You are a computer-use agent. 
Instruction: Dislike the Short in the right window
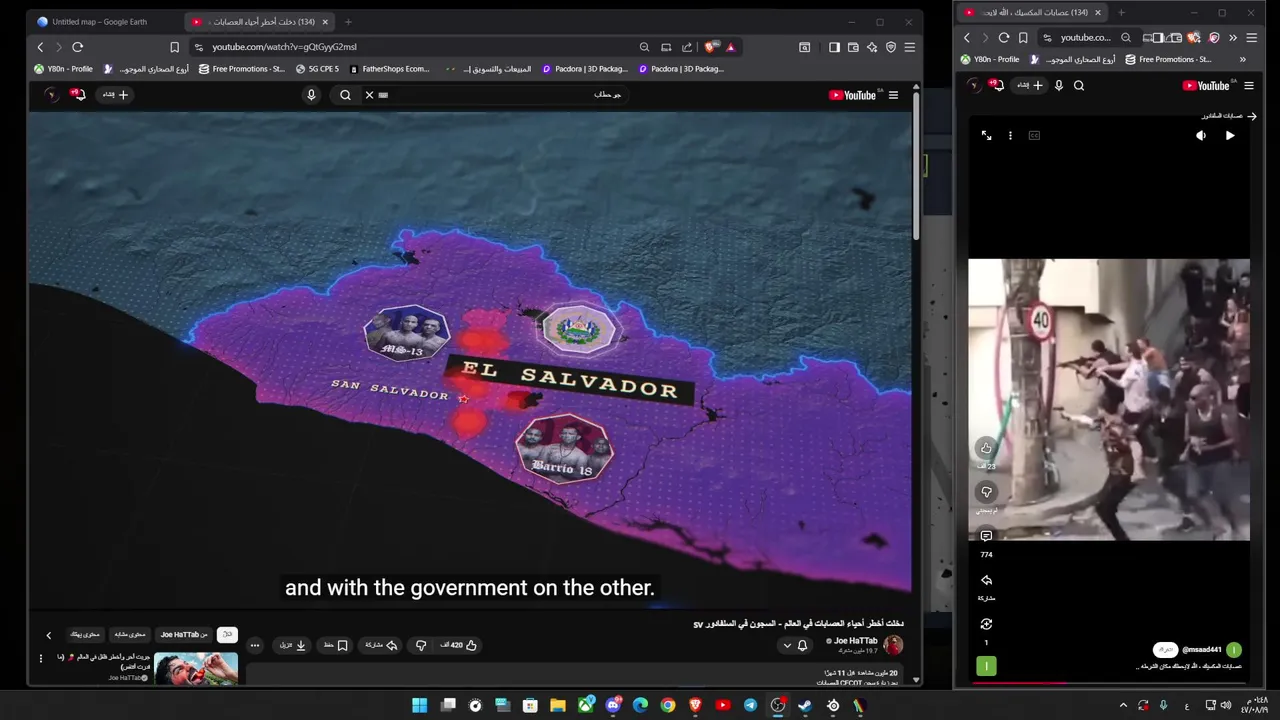986,492
